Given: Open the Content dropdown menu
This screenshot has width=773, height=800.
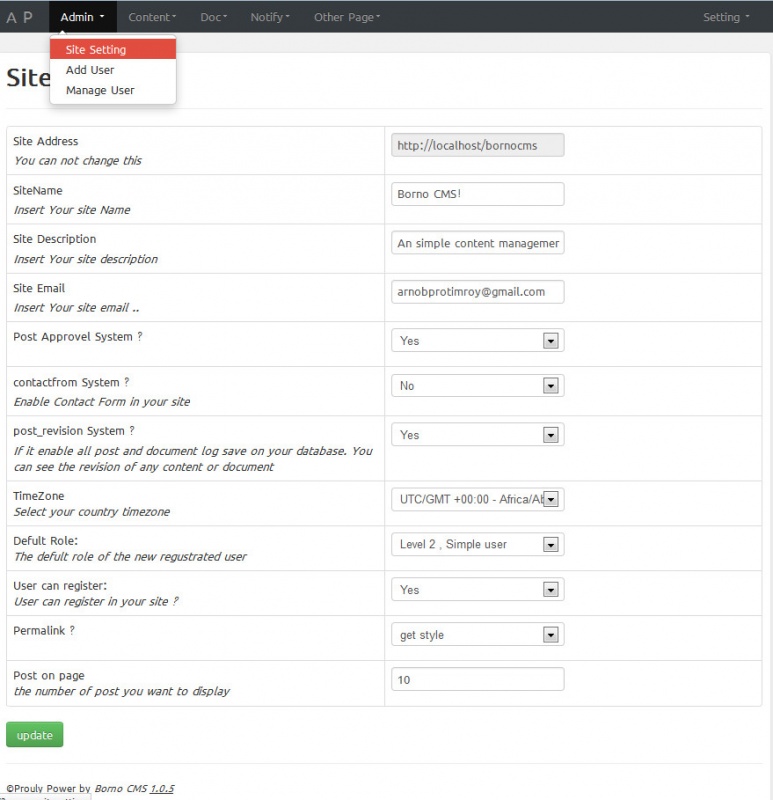Looking at the screenshot, I should [152, 17].
